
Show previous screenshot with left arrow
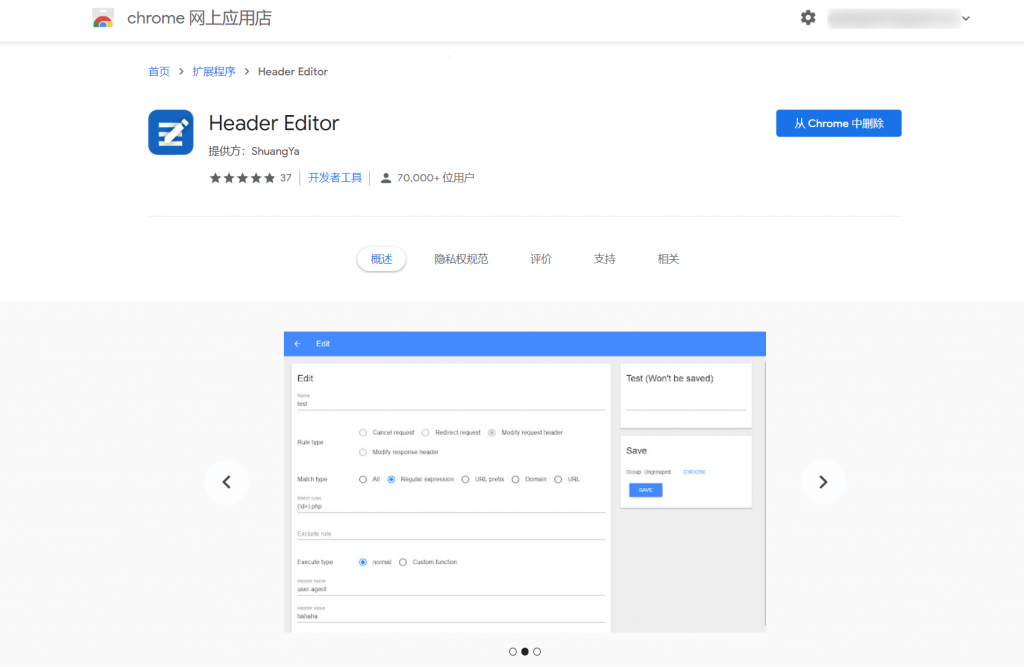(x=227, y=482)
